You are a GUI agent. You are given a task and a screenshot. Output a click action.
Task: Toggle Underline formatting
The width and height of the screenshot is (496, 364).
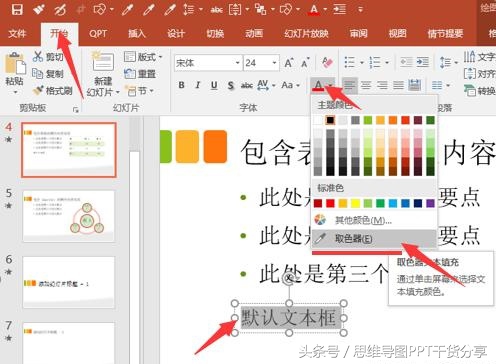(x=214, y=85)
